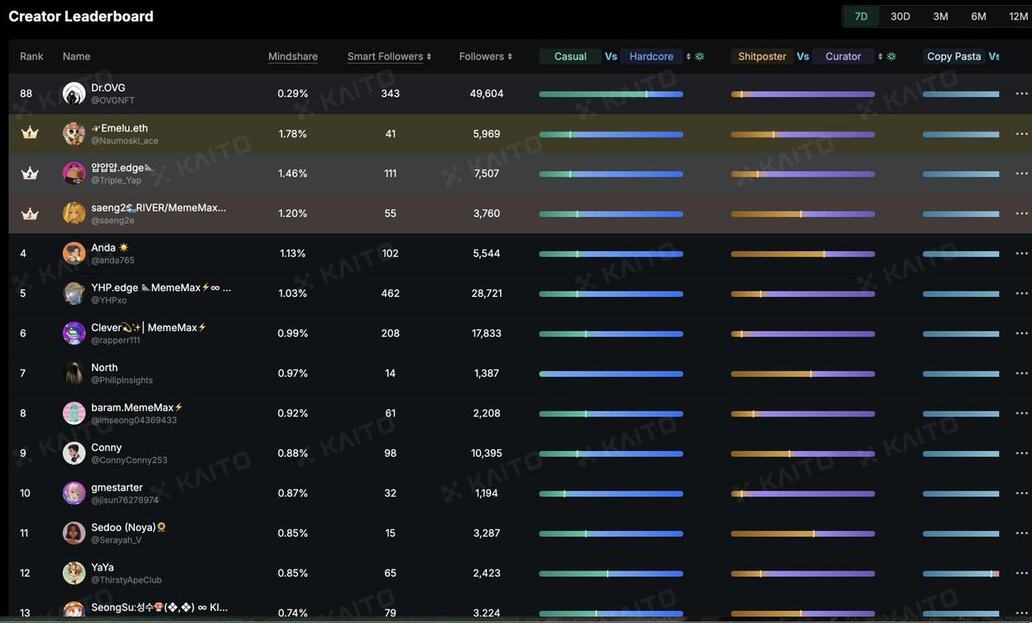This screenshot has width=1032, height=623.
Task: Click the crown icon on Emelu.eth row
Action: click(x=29, y=133)
